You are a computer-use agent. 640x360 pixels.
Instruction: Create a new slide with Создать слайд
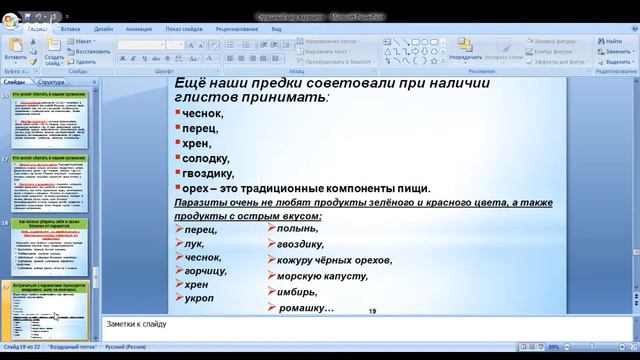tap(54, 52)
